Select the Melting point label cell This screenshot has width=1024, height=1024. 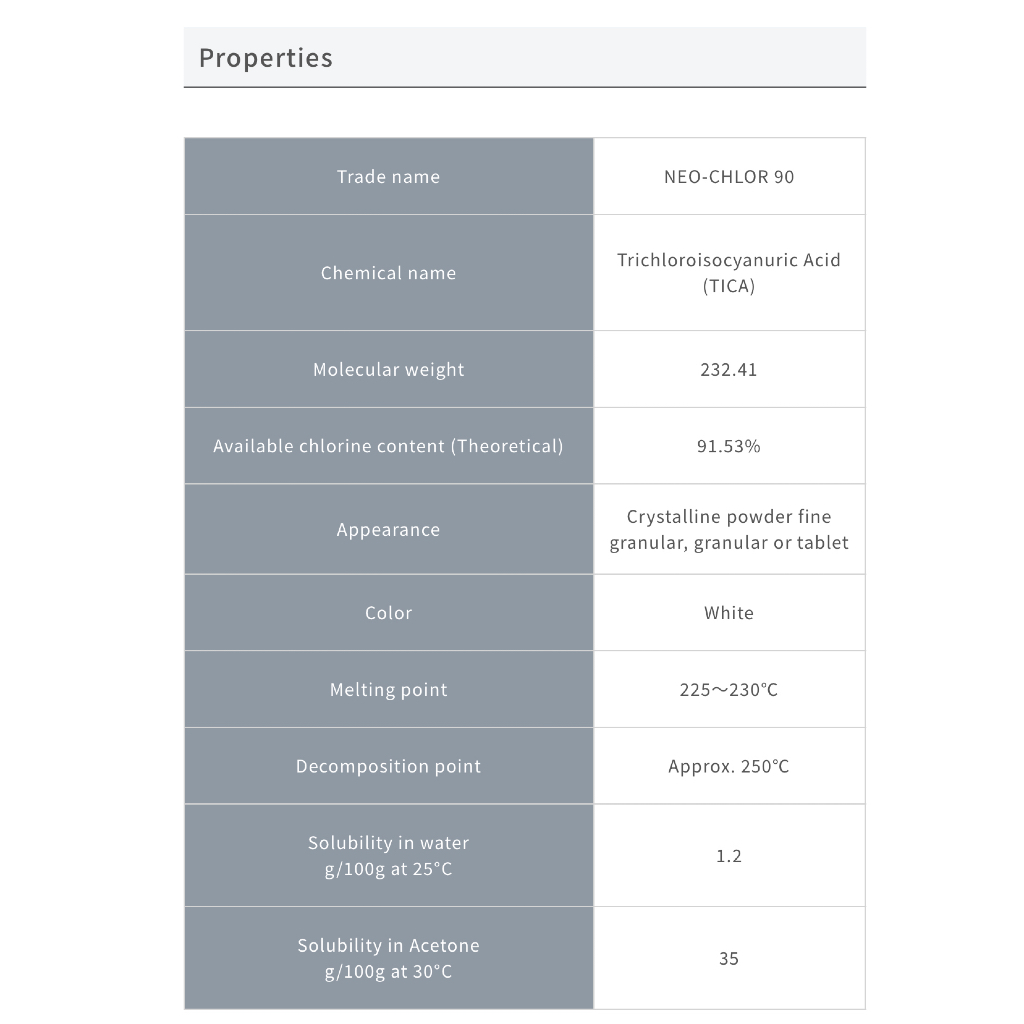[x=389, y=689]
